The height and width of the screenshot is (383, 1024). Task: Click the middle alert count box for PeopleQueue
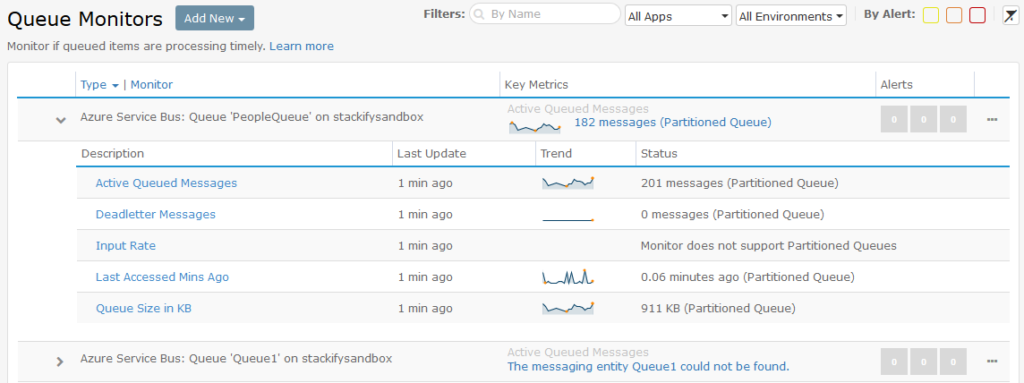923,120
